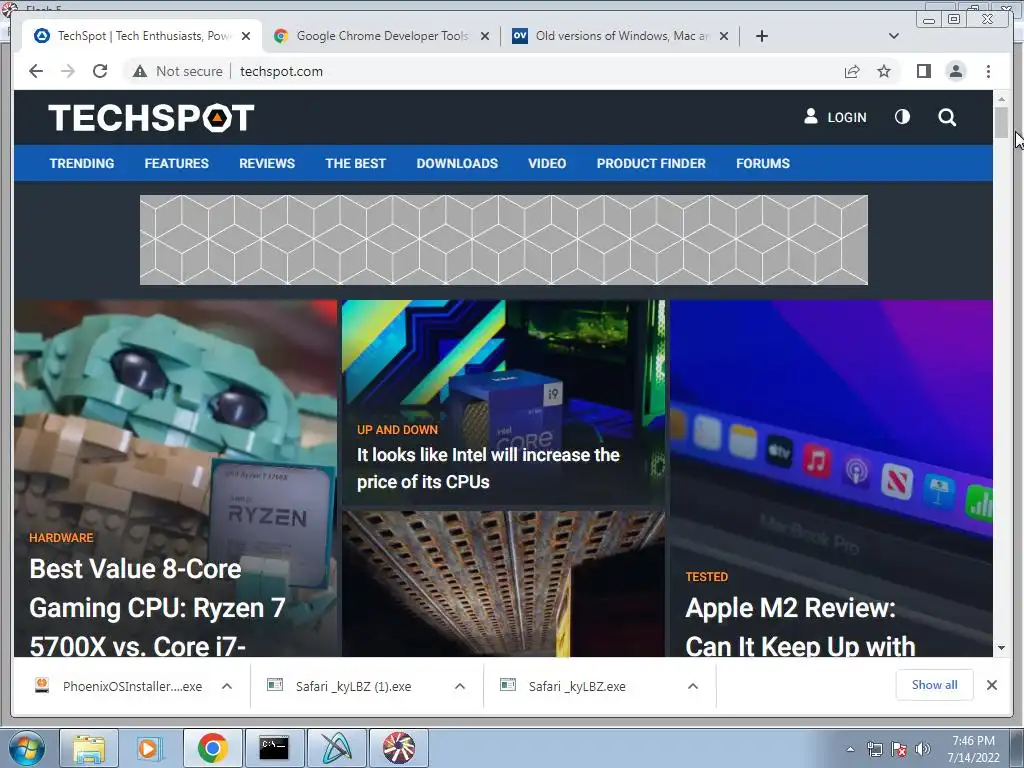This screenshot has width=1024, height=768.
Task: Click the vertical scrollbar thumb
Action: 1001,122
